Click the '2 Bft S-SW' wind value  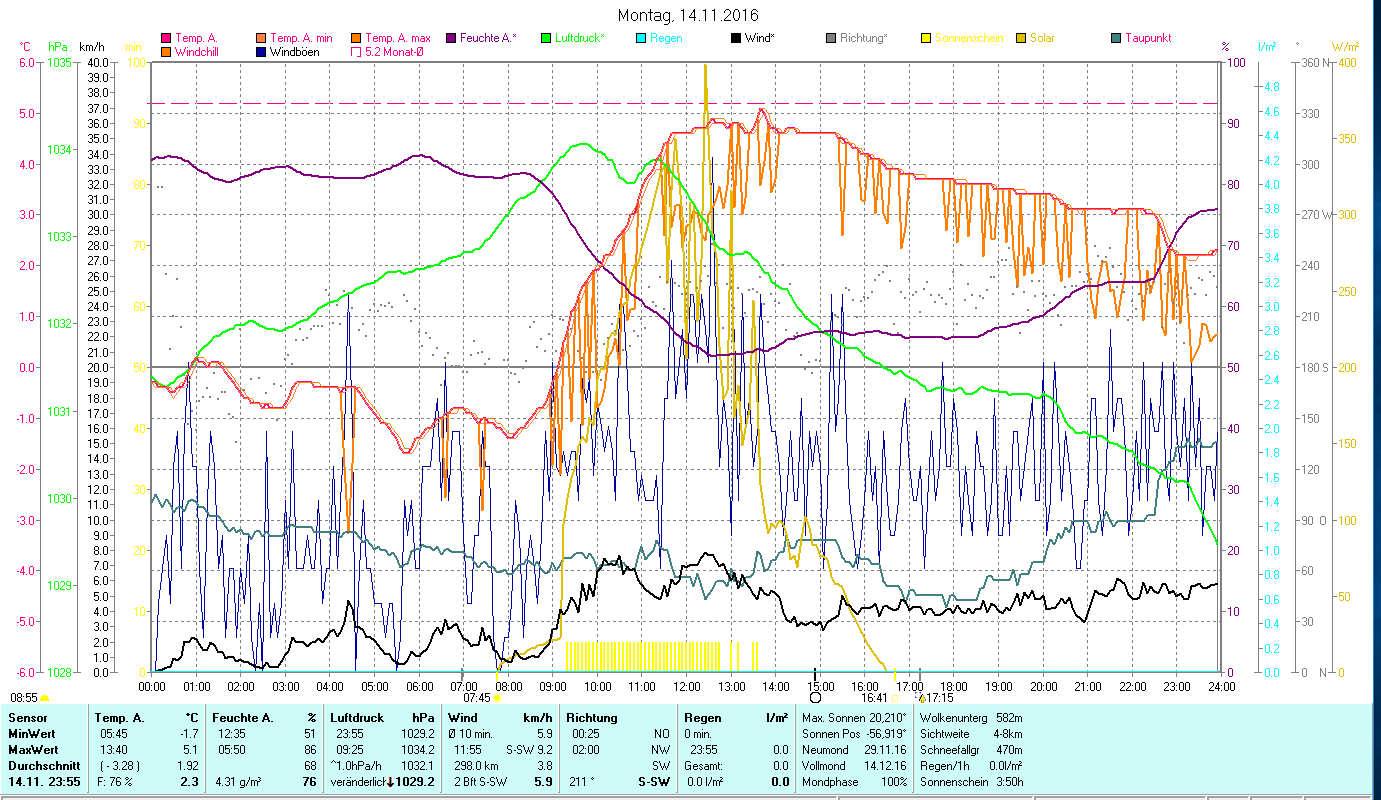tap(479, 782)
